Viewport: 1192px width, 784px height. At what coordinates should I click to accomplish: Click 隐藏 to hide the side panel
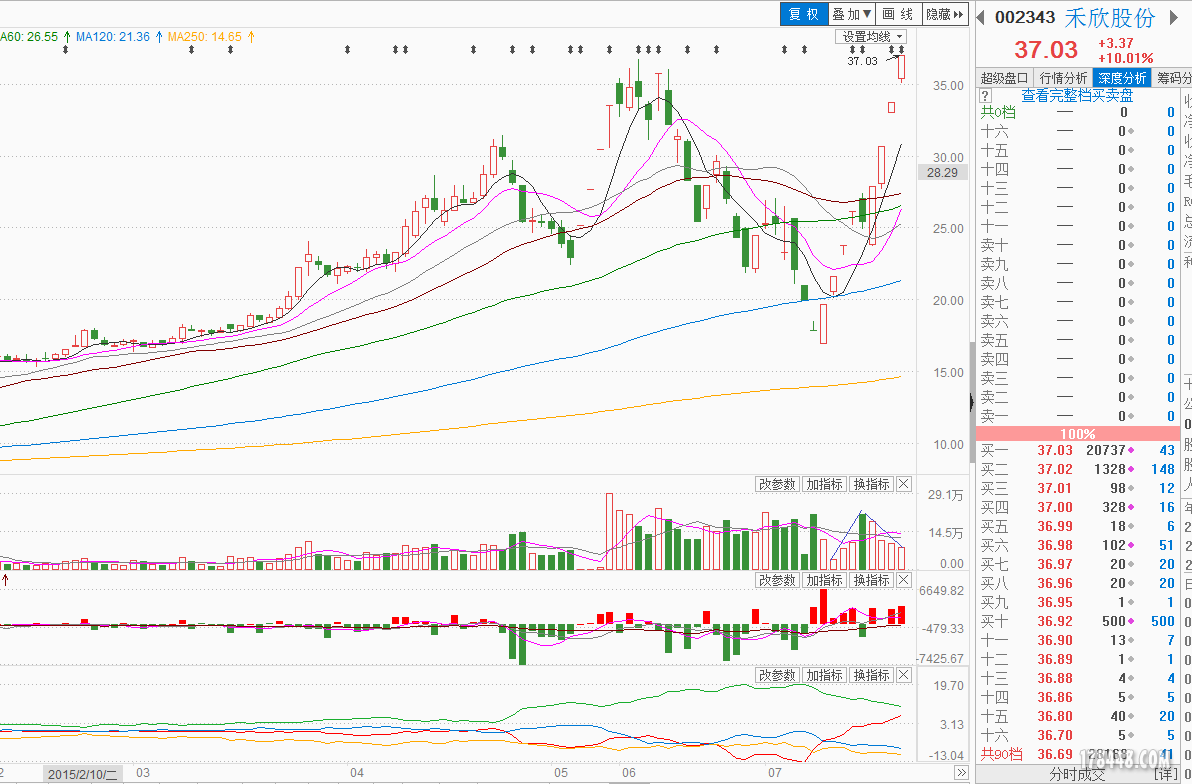tap(945, 14)
